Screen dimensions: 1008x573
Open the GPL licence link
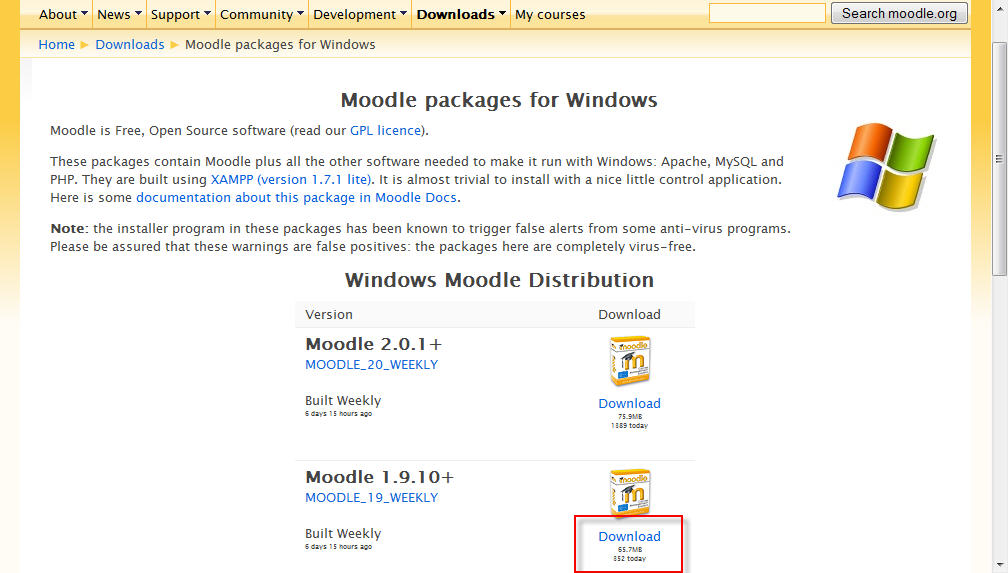[386, 130]
